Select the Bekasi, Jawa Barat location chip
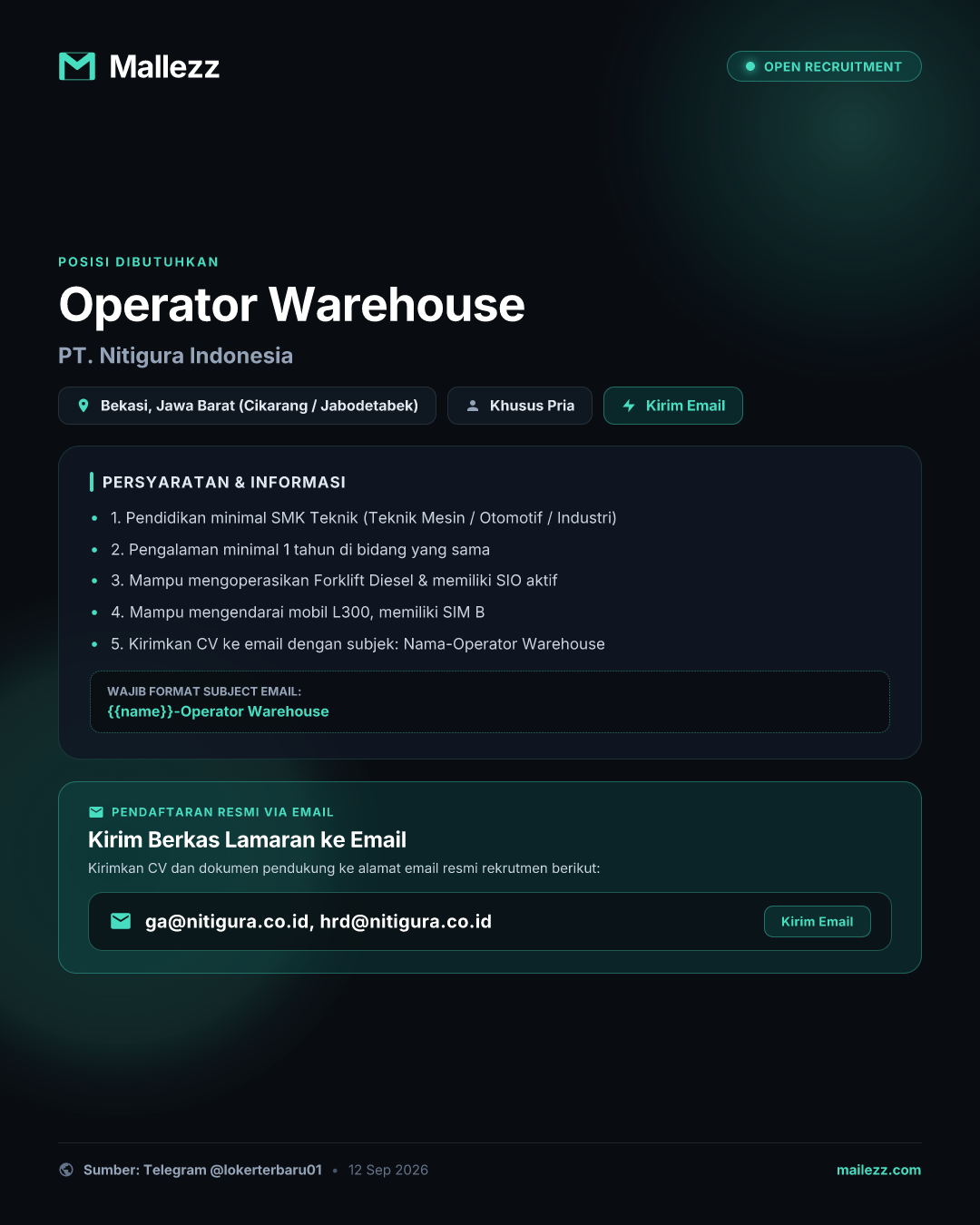980x1225 pixels. [x=247, y=406]
